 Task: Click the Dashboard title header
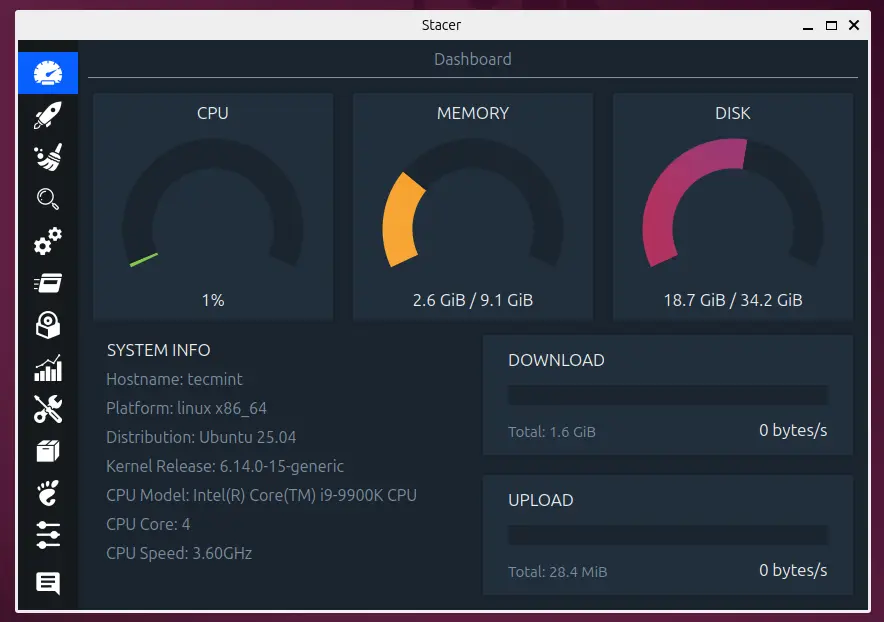472,59
